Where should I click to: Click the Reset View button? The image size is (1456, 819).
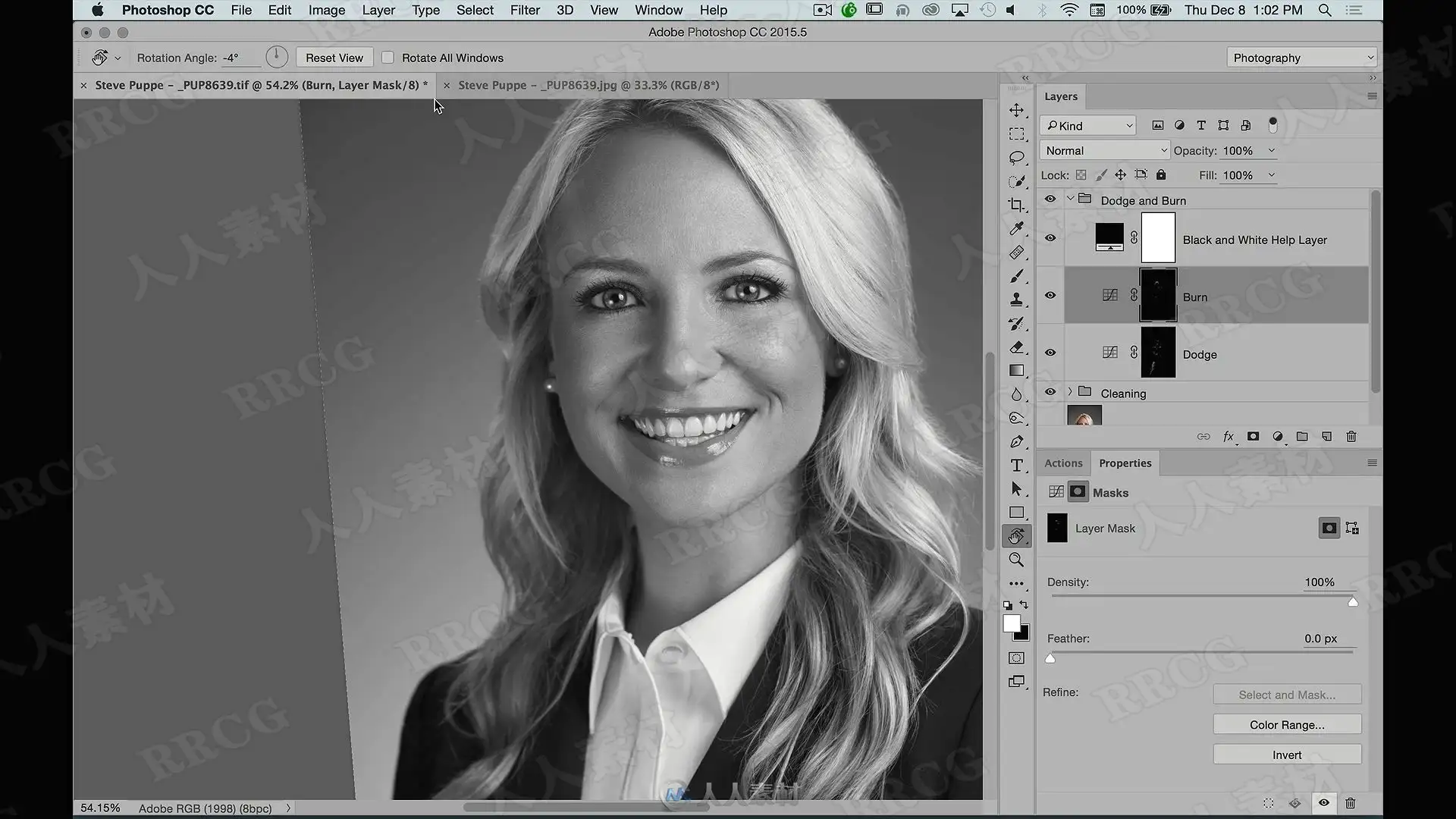[x=334, y=58]
